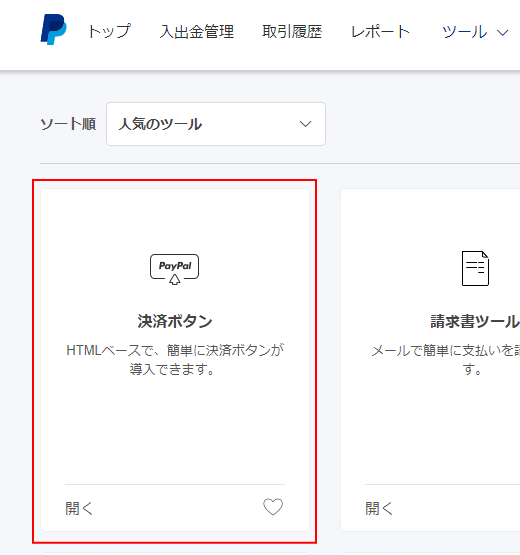This screenshot has width=520, height=555.
Task: Favorite 決済ボタン with the heart icon
Action: click(273, 507)
